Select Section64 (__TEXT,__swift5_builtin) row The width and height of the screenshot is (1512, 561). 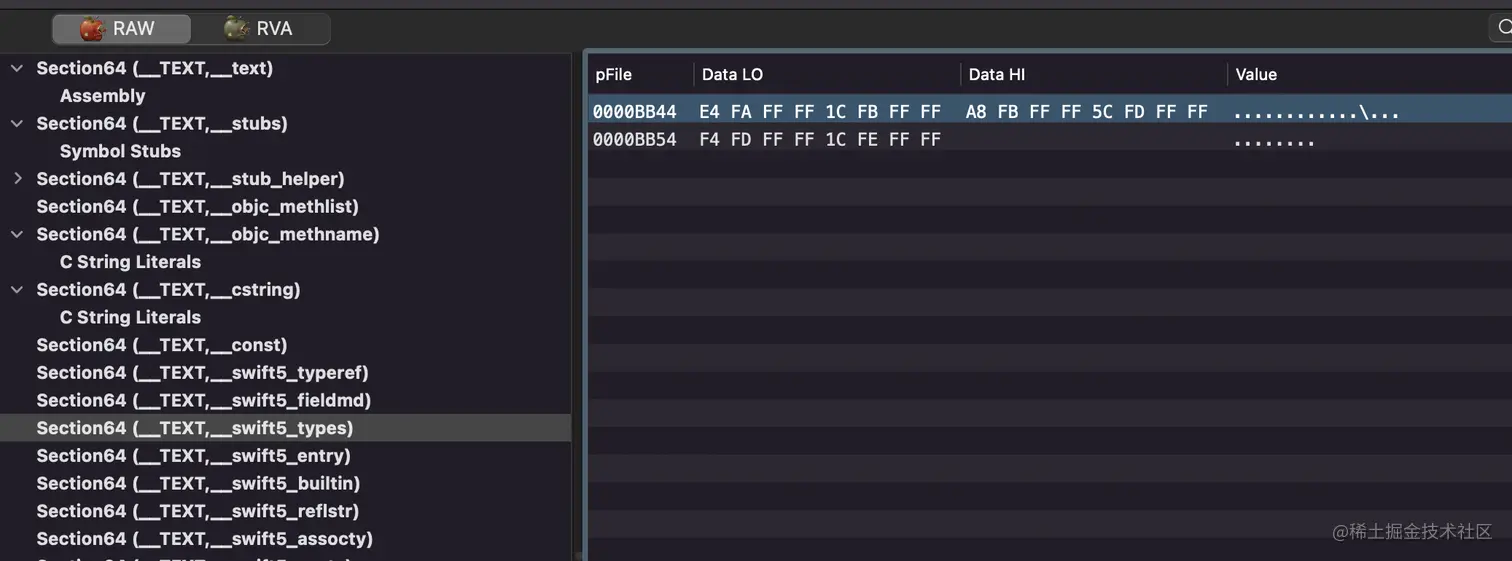point(285,483)
